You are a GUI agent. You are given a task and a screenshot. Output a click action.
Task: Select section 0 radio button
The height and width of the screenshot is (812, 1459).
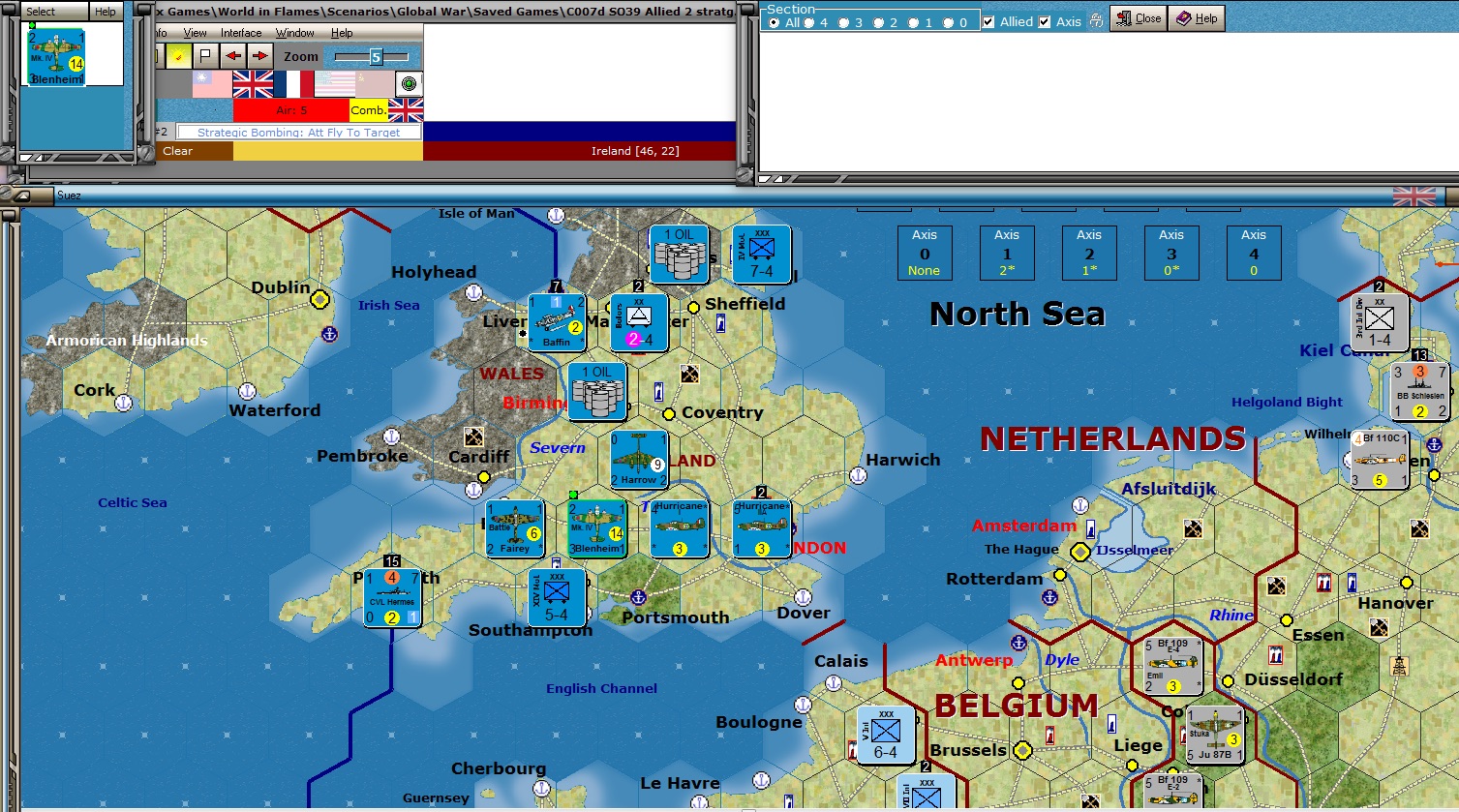click(x=948, y=22)
